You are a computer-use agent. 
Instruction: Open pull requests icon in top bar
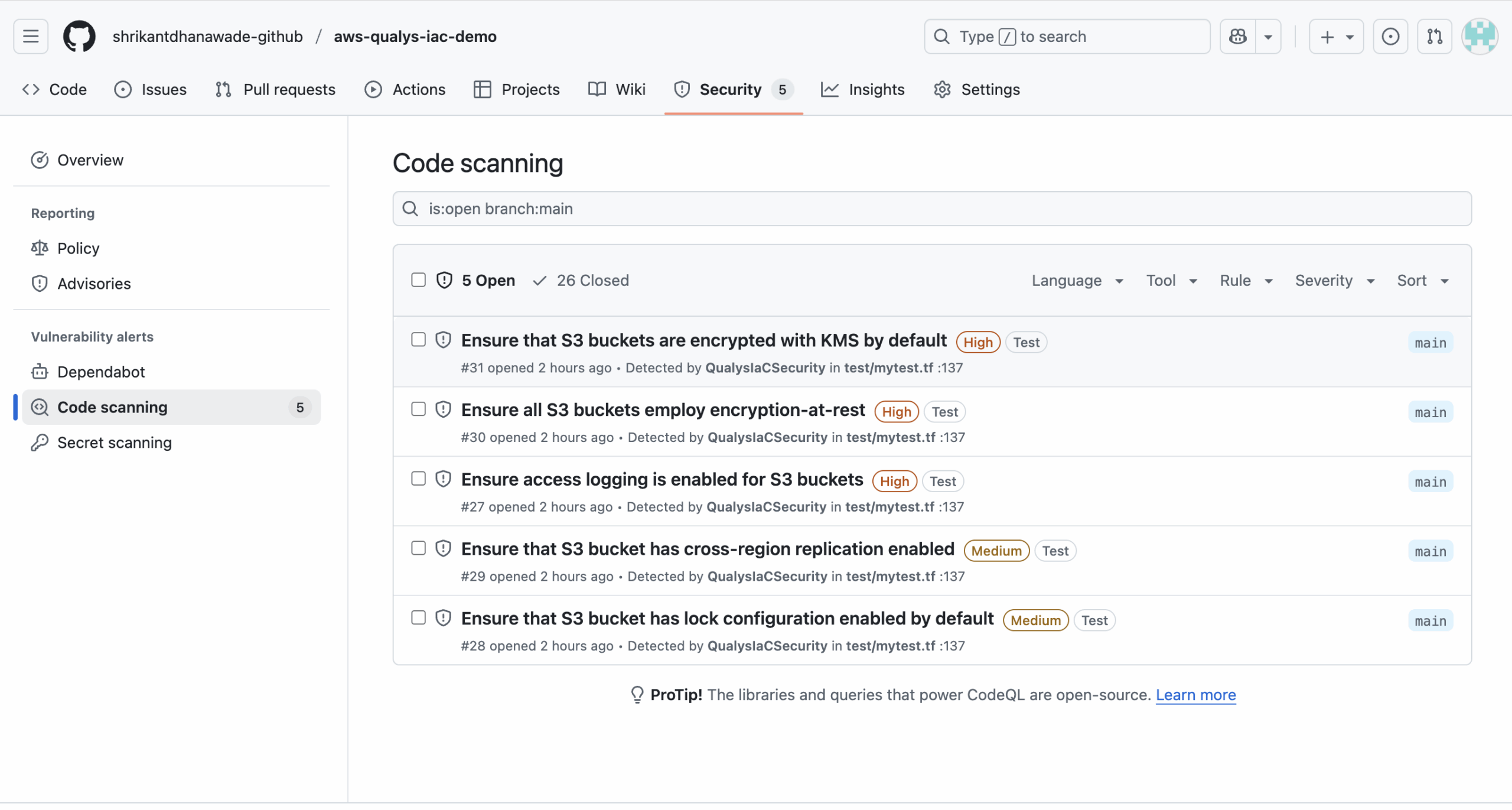(1435, 37)
